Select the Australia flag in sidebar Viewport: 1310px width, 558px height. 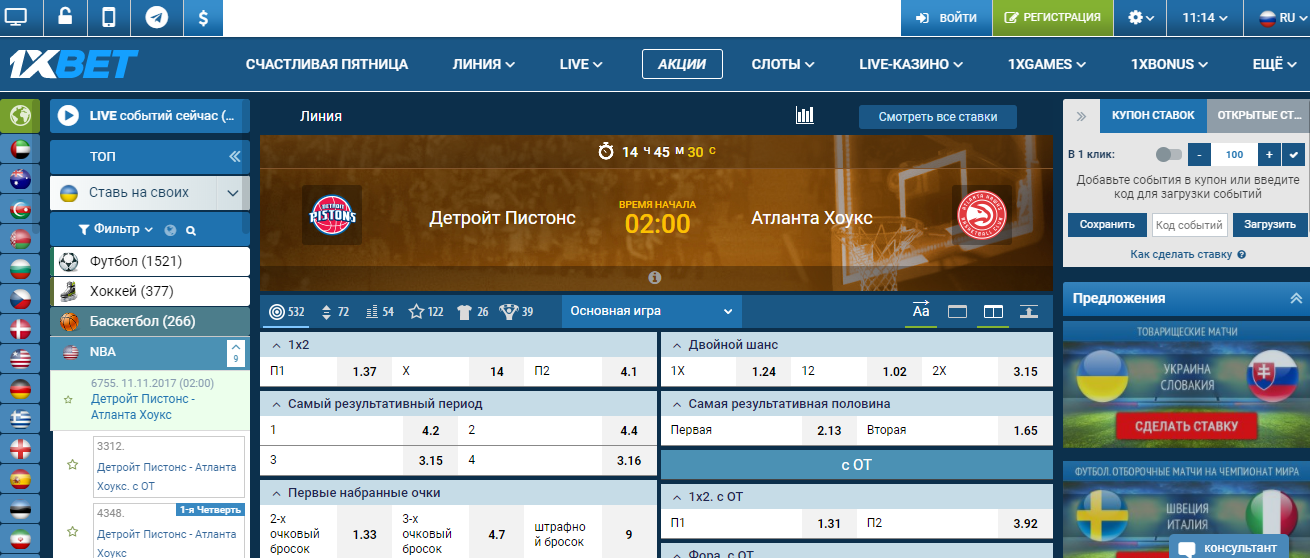(x=20, y=180)
